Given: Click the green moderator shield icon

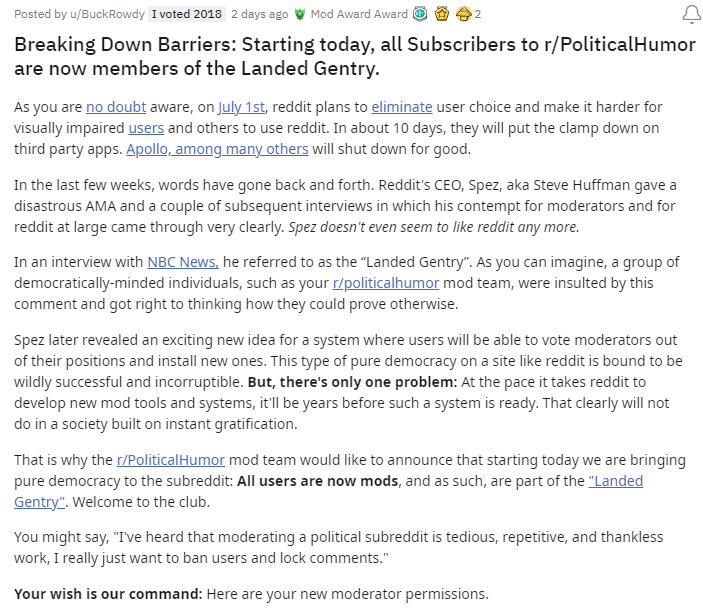Looking at the screenshot, I should tap(298, 15).
